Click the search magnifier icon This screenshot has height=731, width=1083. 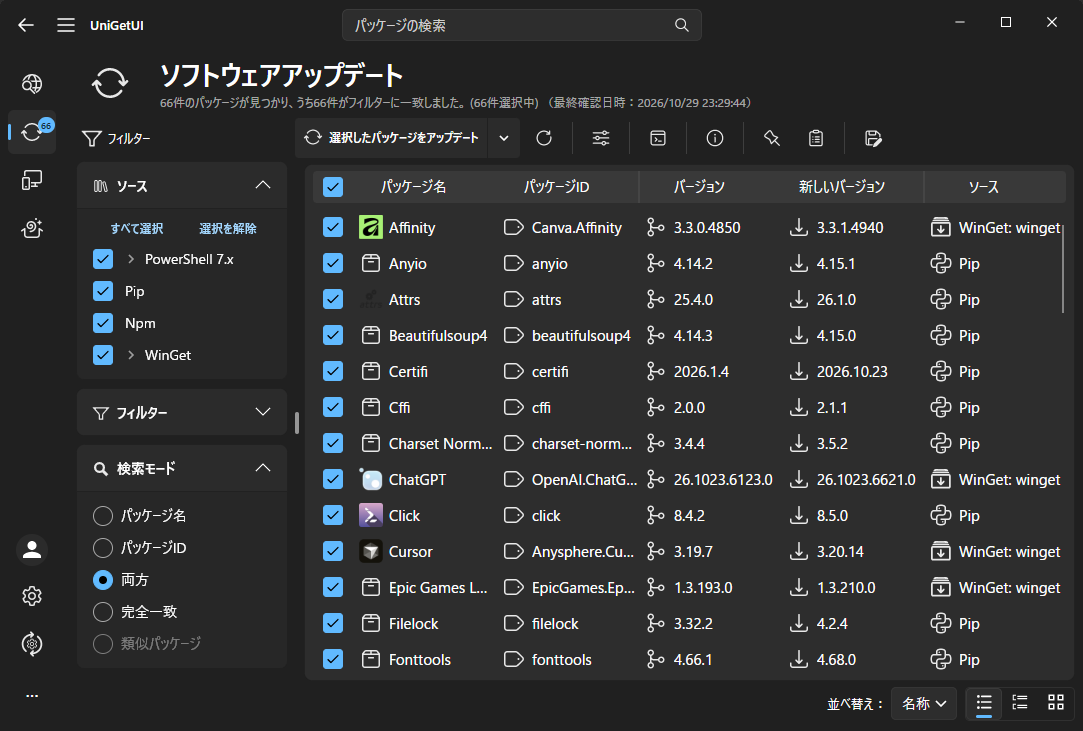682,25
